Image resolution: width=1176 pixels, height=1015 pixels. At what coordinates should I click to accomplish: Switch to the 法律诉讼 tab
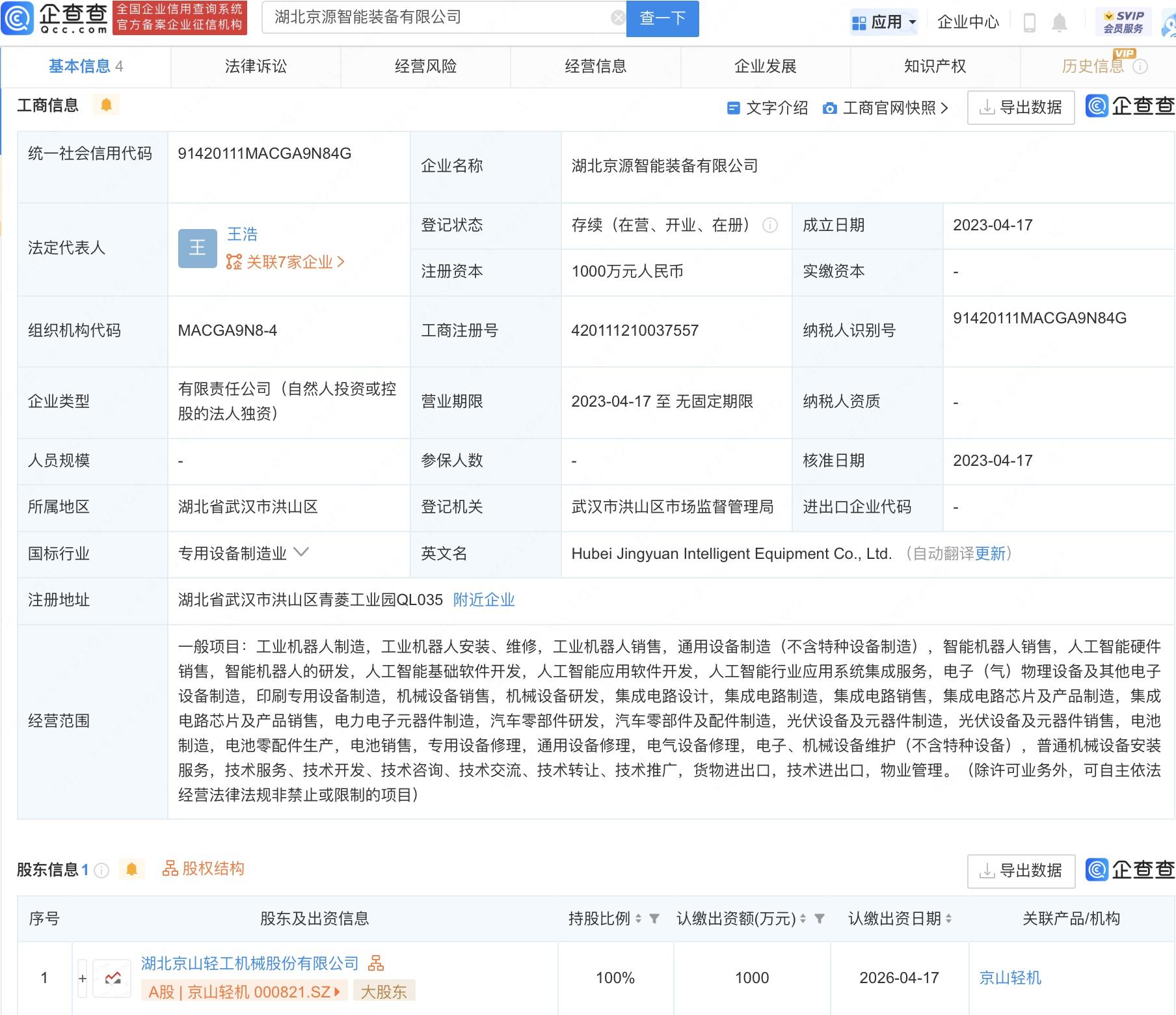(x=256, y=66)
